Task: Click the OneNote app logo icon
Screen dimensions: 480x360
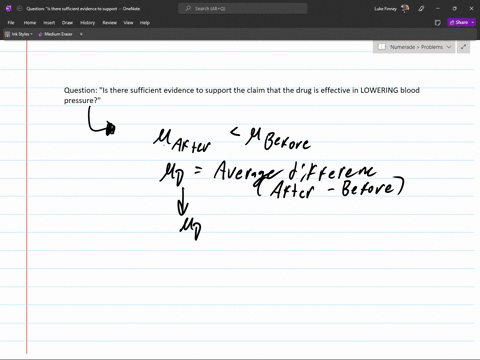Action: point(9,9)
